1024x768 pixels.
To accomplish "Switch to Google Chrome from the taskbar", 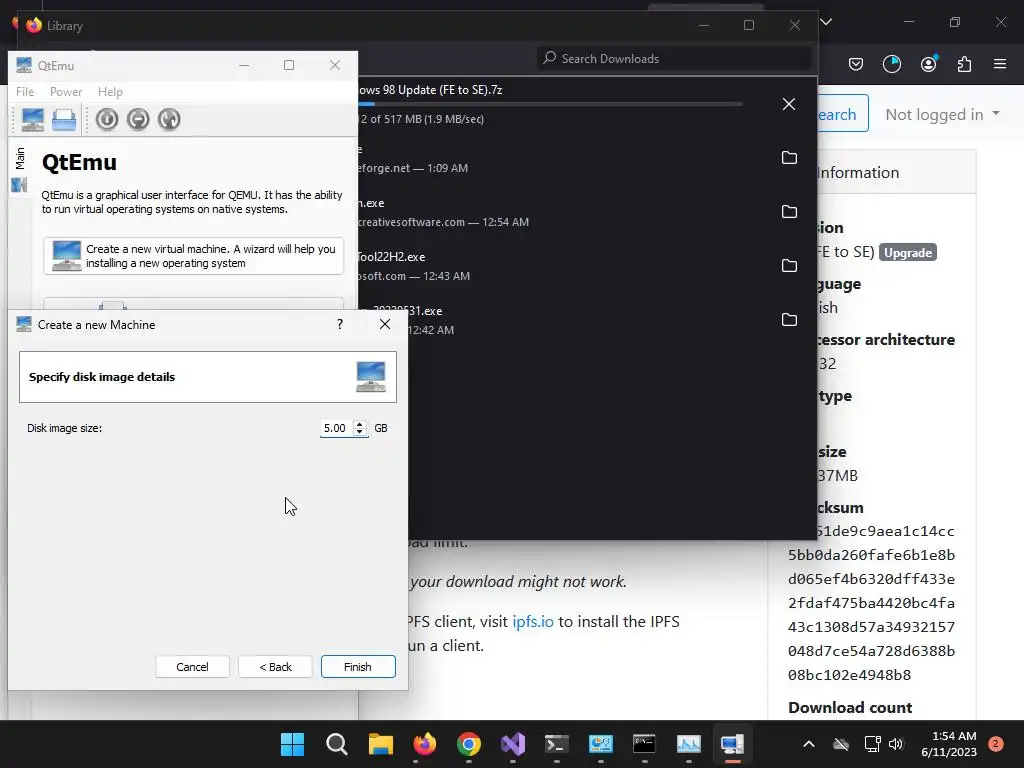I will coord(469,744).
